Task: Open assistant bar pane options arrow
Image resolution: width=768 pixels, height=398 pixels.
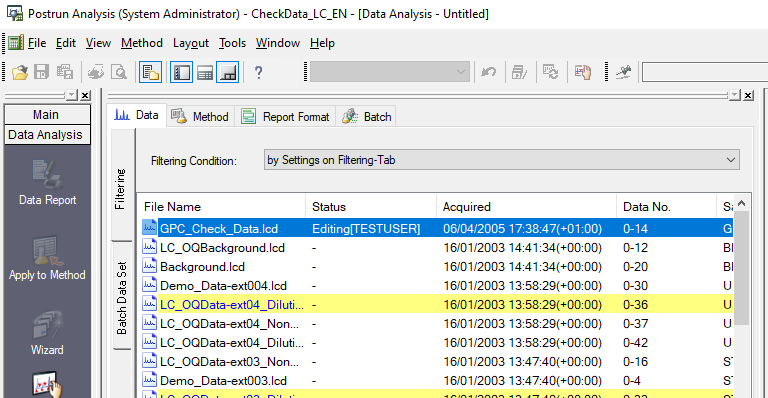Action: point(72,95)
